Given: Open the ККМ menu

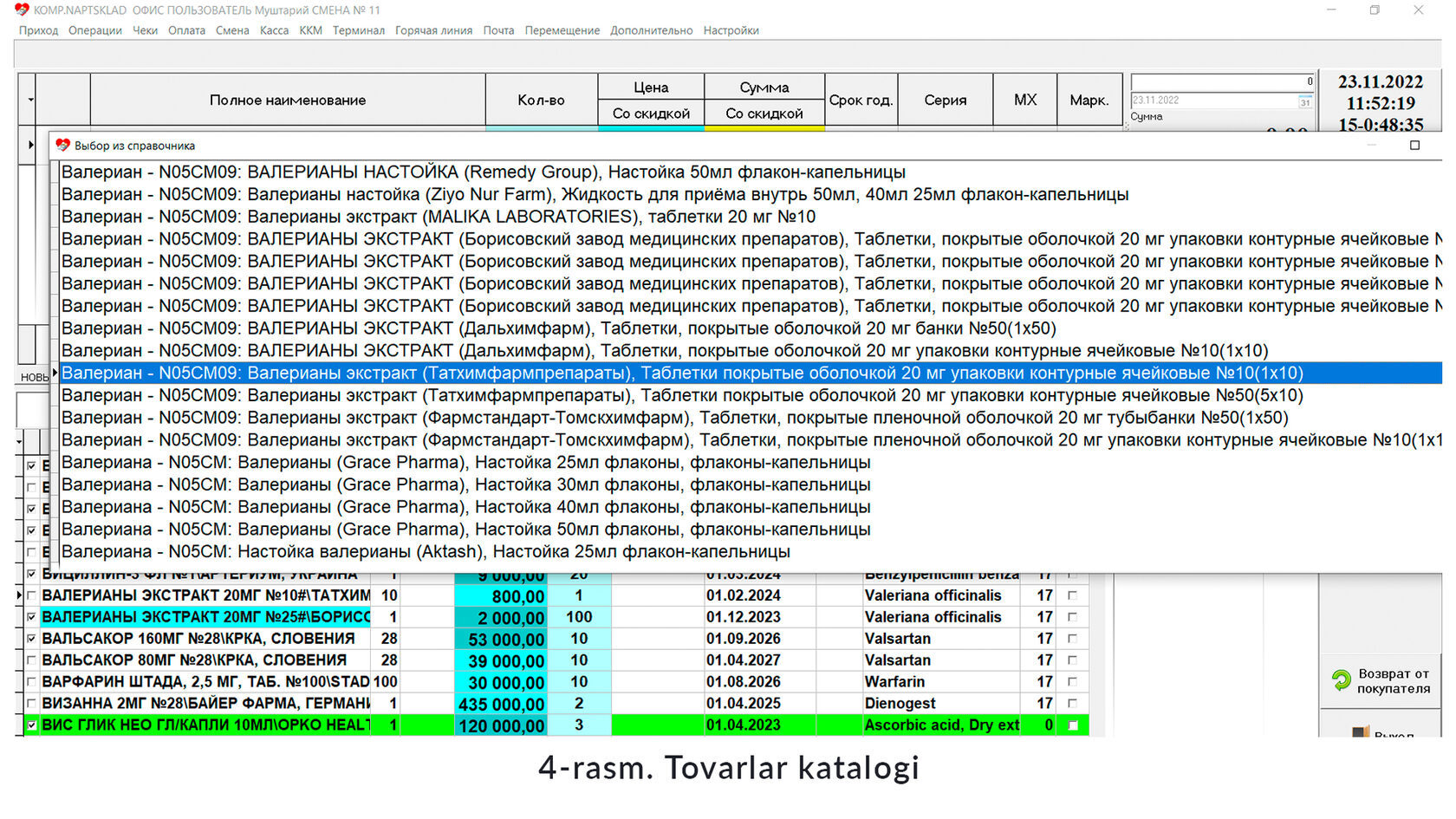Looking at the screenshot, I should tap(310, 30).
